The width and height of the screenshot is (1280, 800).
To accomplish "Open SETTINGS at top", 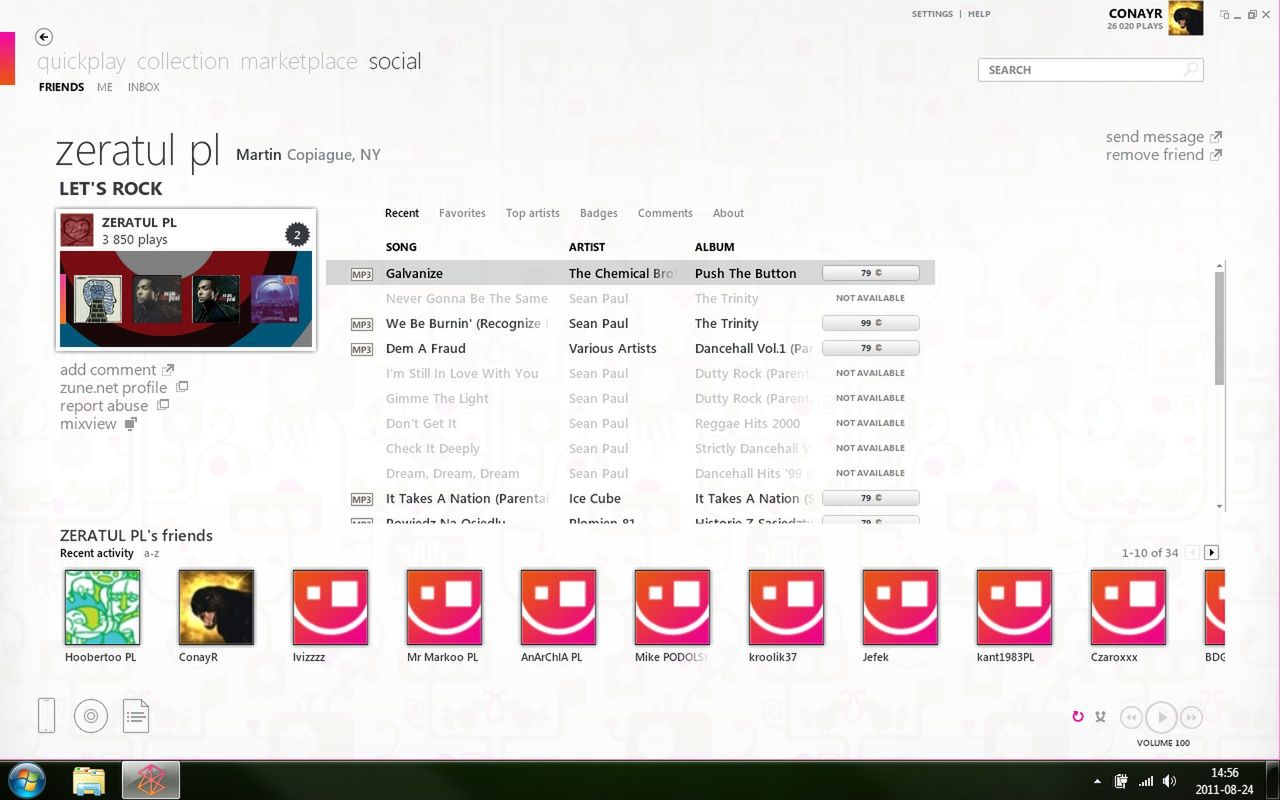I will 932,14.
